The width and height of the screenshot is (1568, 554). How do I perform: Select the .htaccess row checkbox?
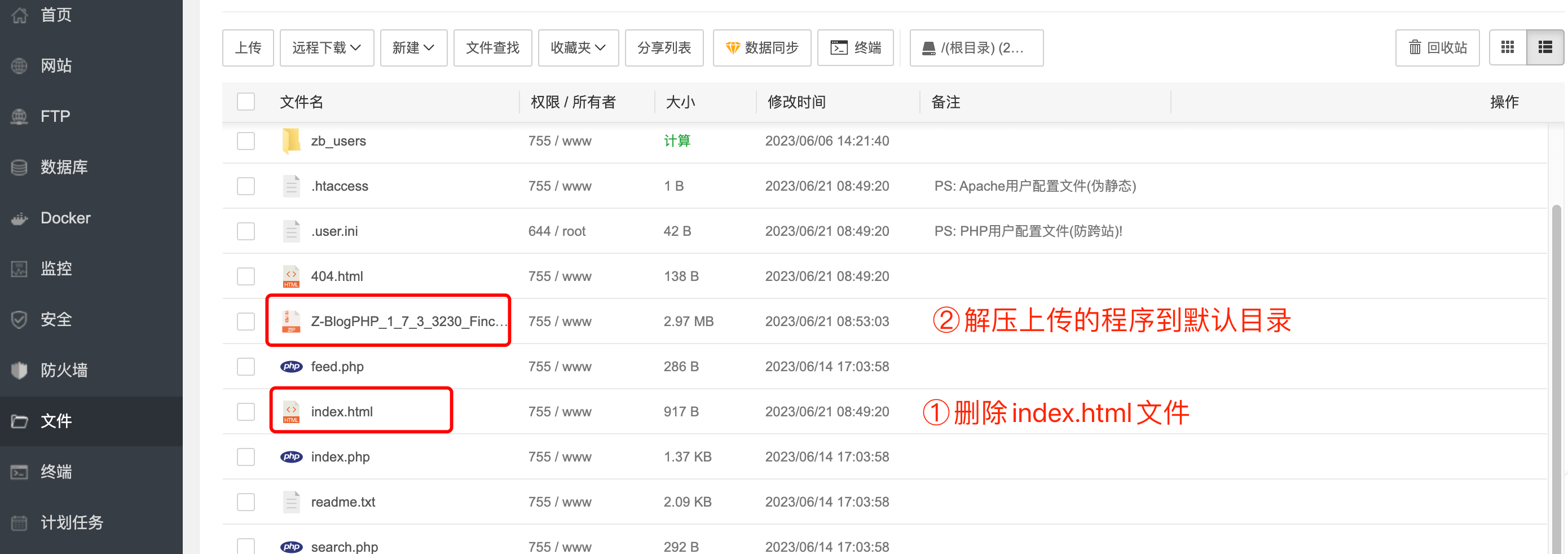pos(246,186)
